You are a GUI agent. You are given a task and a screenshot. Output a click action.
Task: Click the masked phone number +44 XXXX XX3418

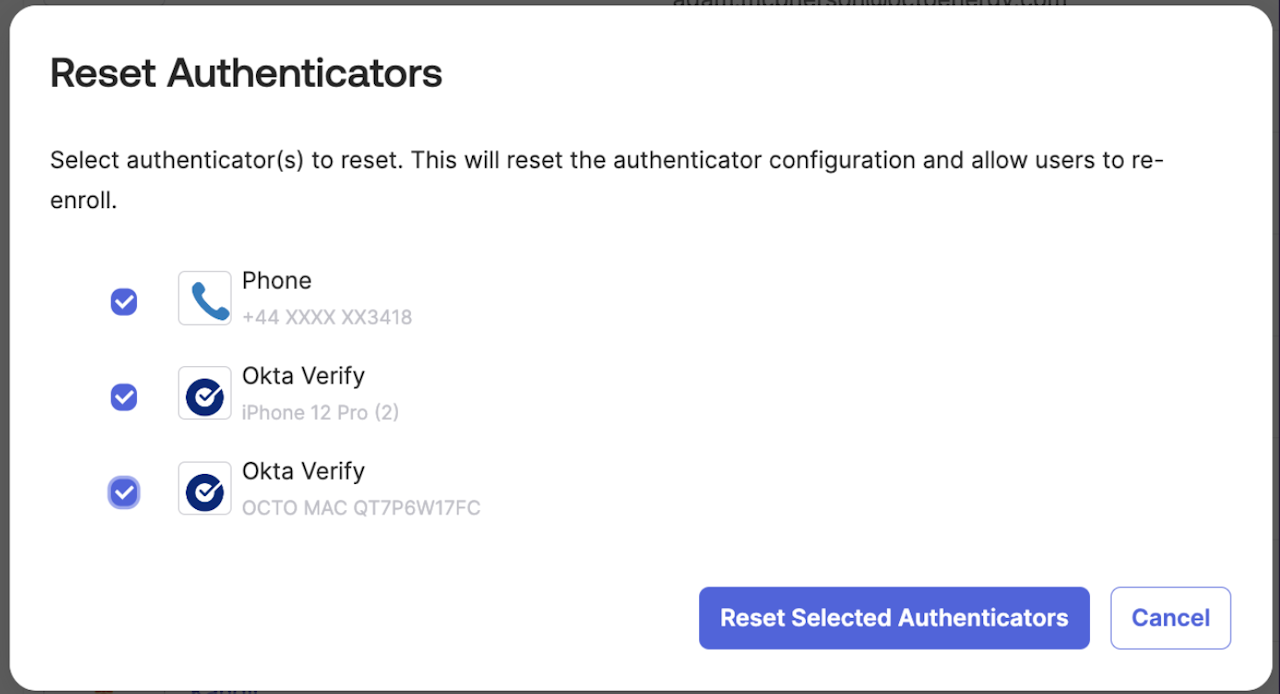327,317
